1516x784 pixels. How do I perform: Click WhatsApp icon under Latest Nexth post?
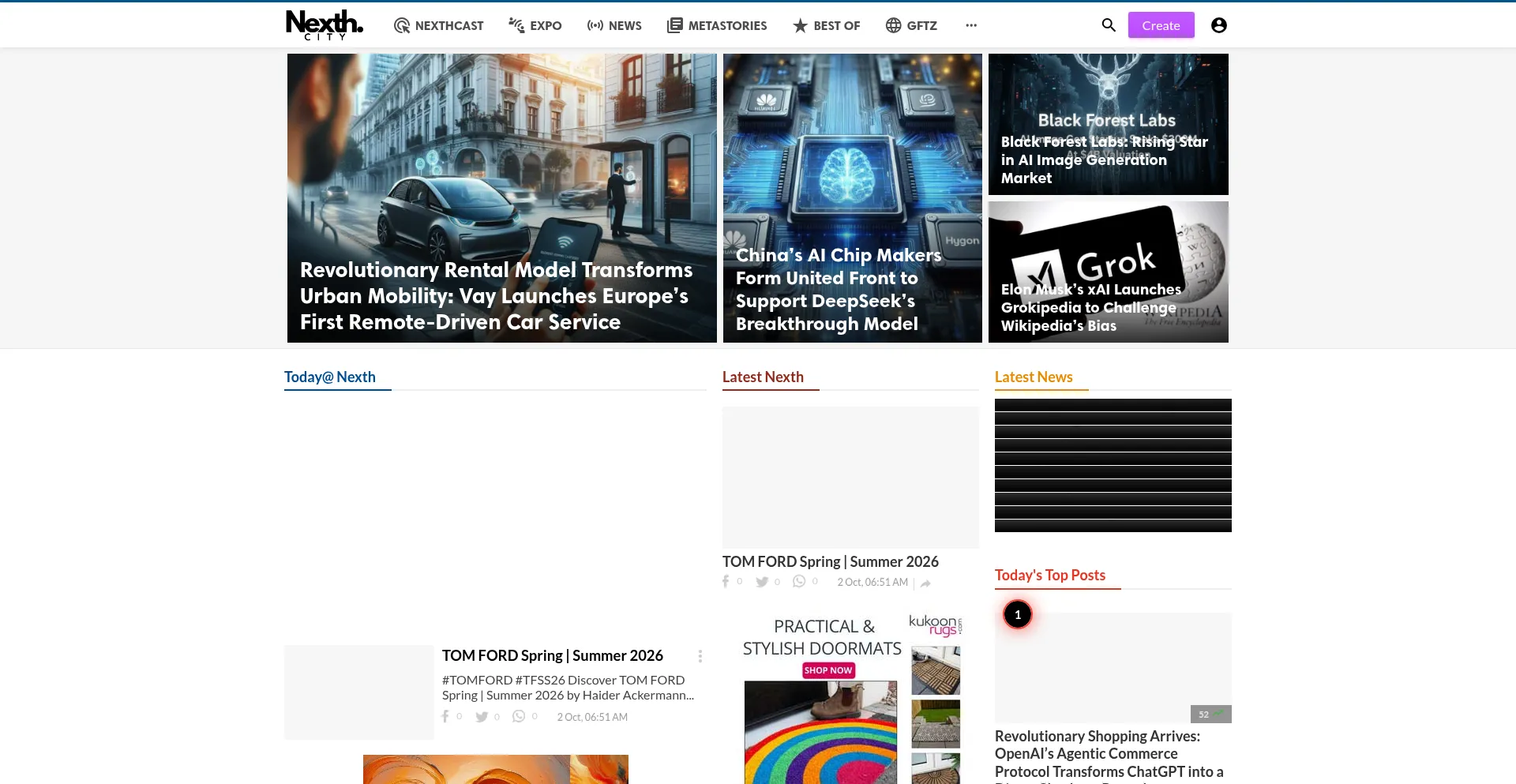click(x=799, y=582)
